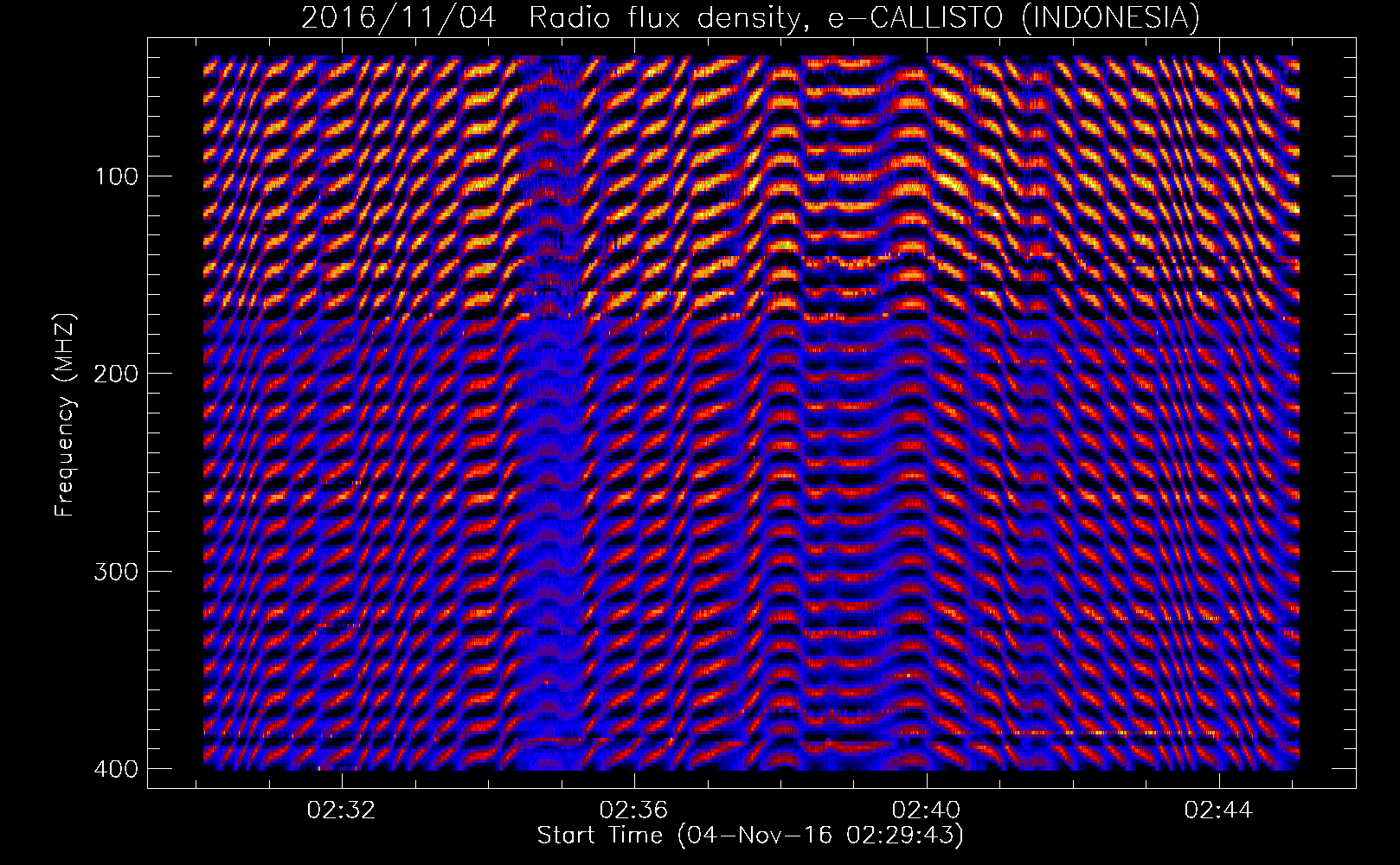The width and height of the screenshot is (1400, 865).
Task: Click the '02:40' time tick label
Action: (x=927, y=811)
